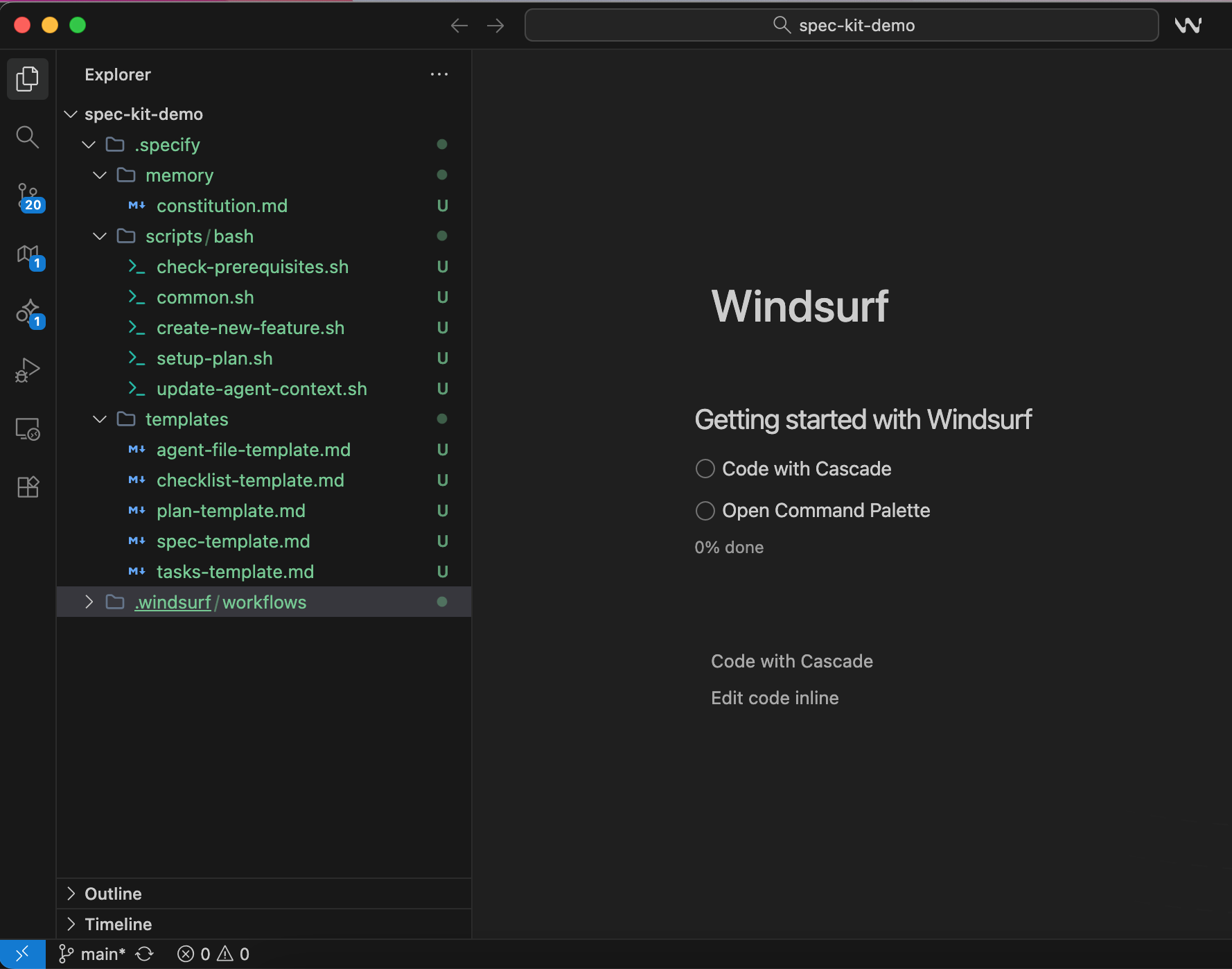Viewport: 1232px width, 969px height.
Task: Open the Extensions view icon
Action: tap(28, 487)
